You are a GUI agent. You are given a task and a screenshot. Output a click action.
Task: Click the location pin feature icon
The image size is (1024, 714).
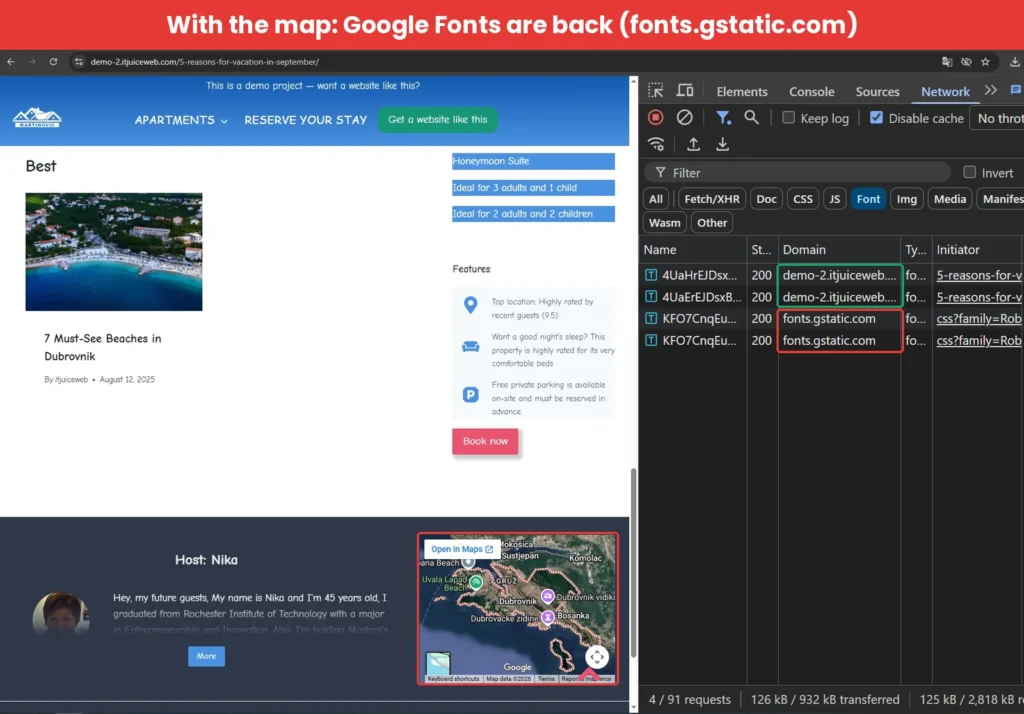[470, 305]
